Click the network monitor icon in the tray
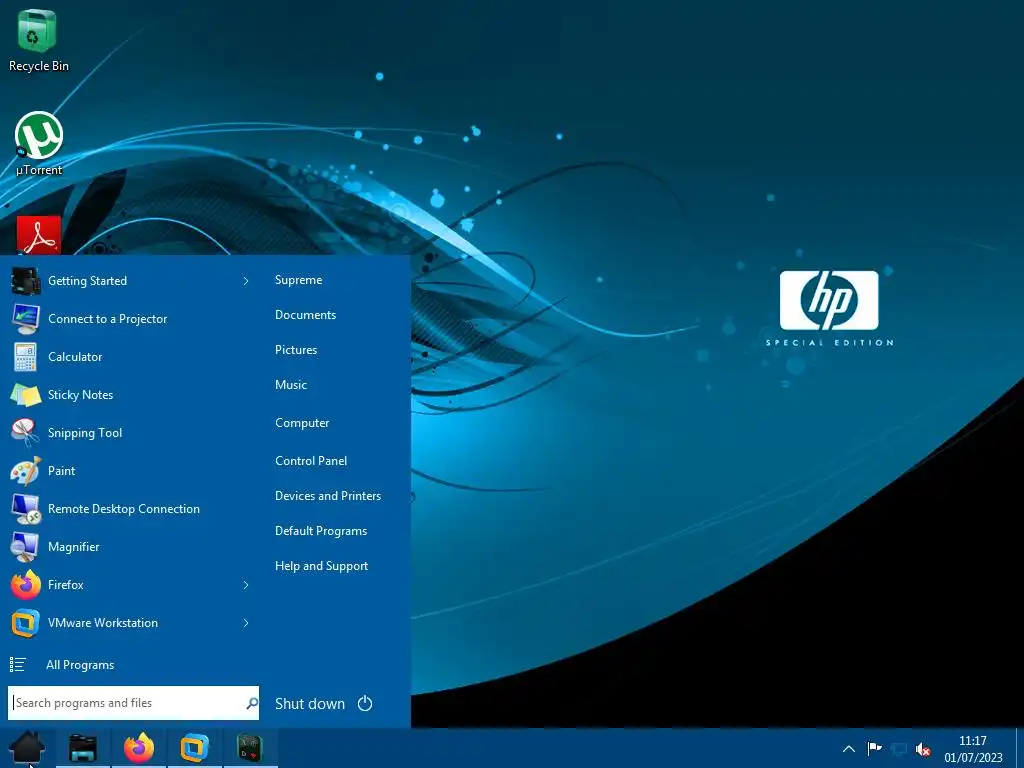The height and width of the screenshot is (768, 1024). coord(899,748)
